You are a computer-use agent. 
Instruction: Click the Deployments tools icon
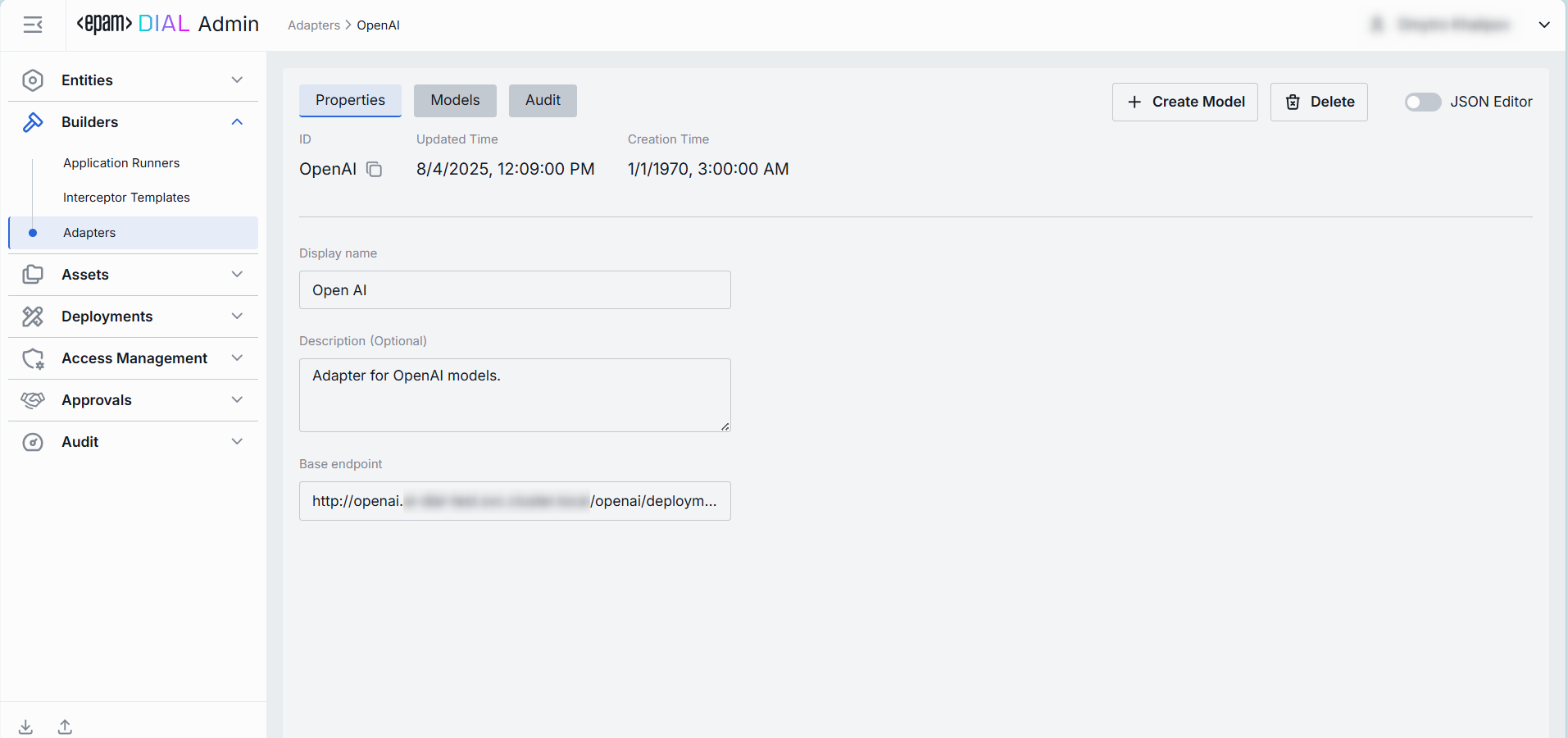click(33, 317)
